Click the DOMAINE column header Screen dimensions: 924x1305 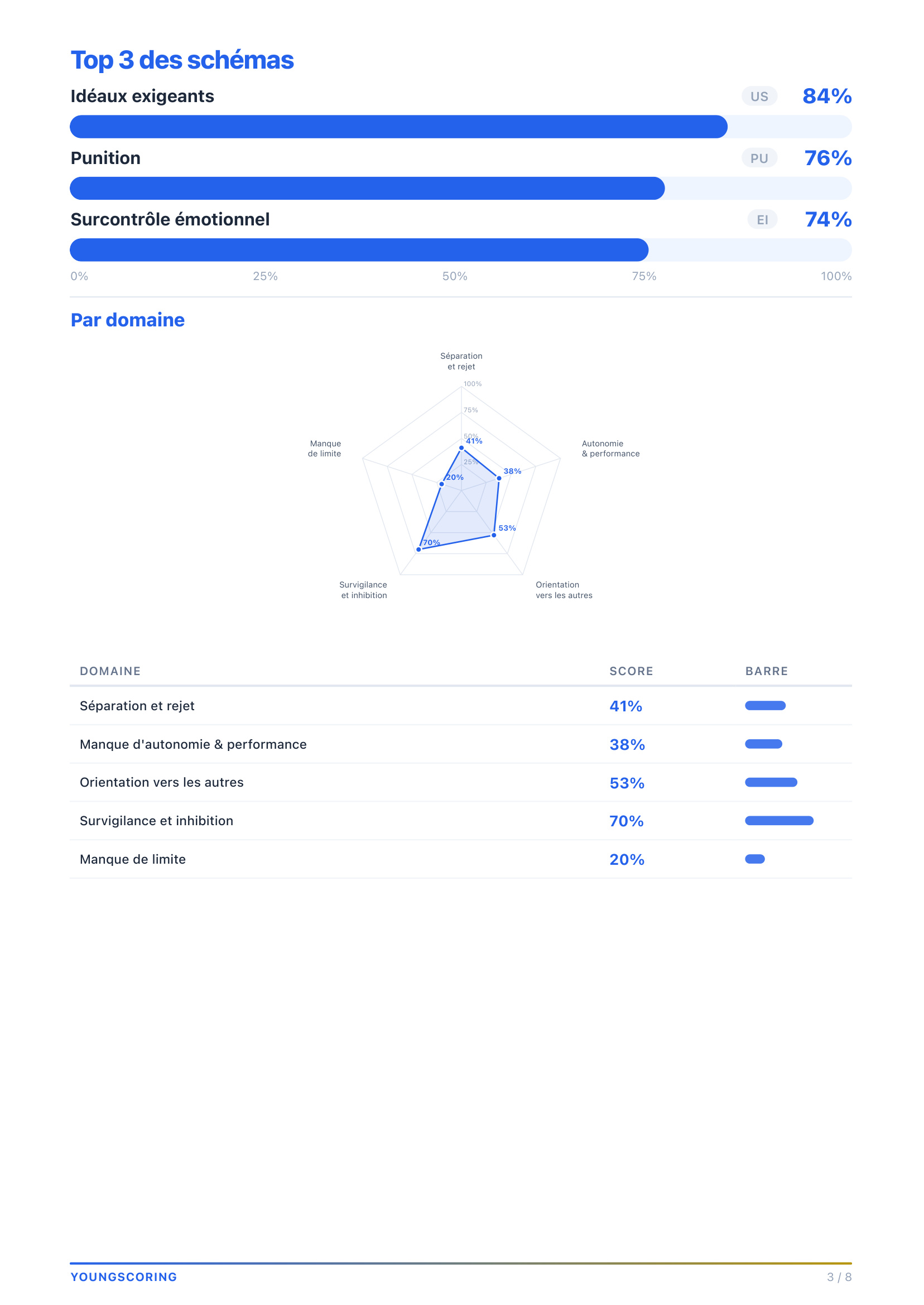[x=110, y=671]
